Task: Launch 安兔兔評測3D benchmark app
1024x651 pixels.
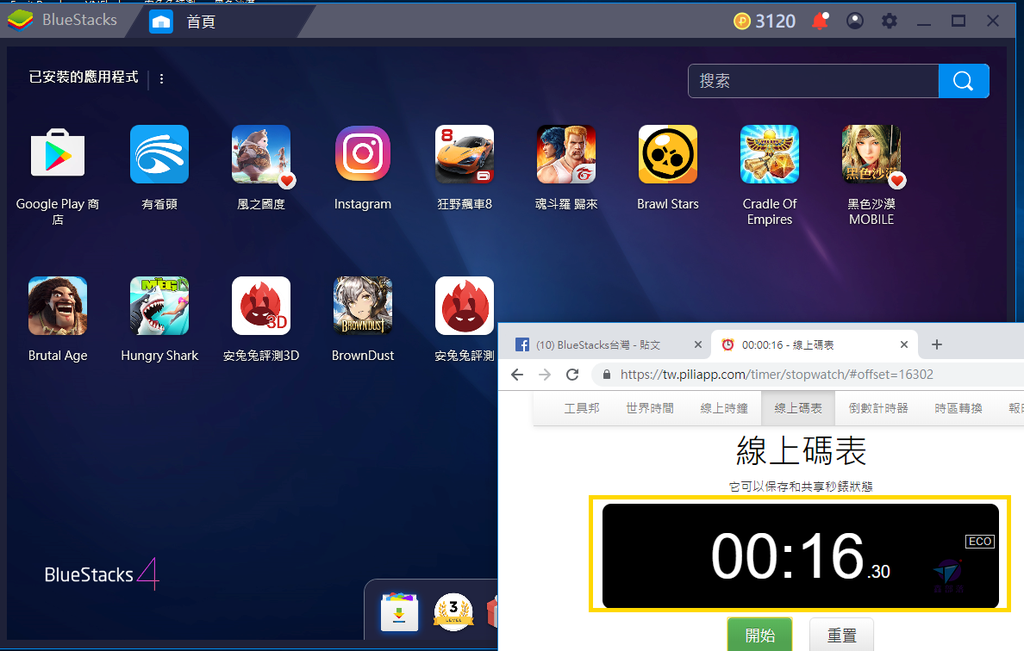Action: (x=261, y=306)
